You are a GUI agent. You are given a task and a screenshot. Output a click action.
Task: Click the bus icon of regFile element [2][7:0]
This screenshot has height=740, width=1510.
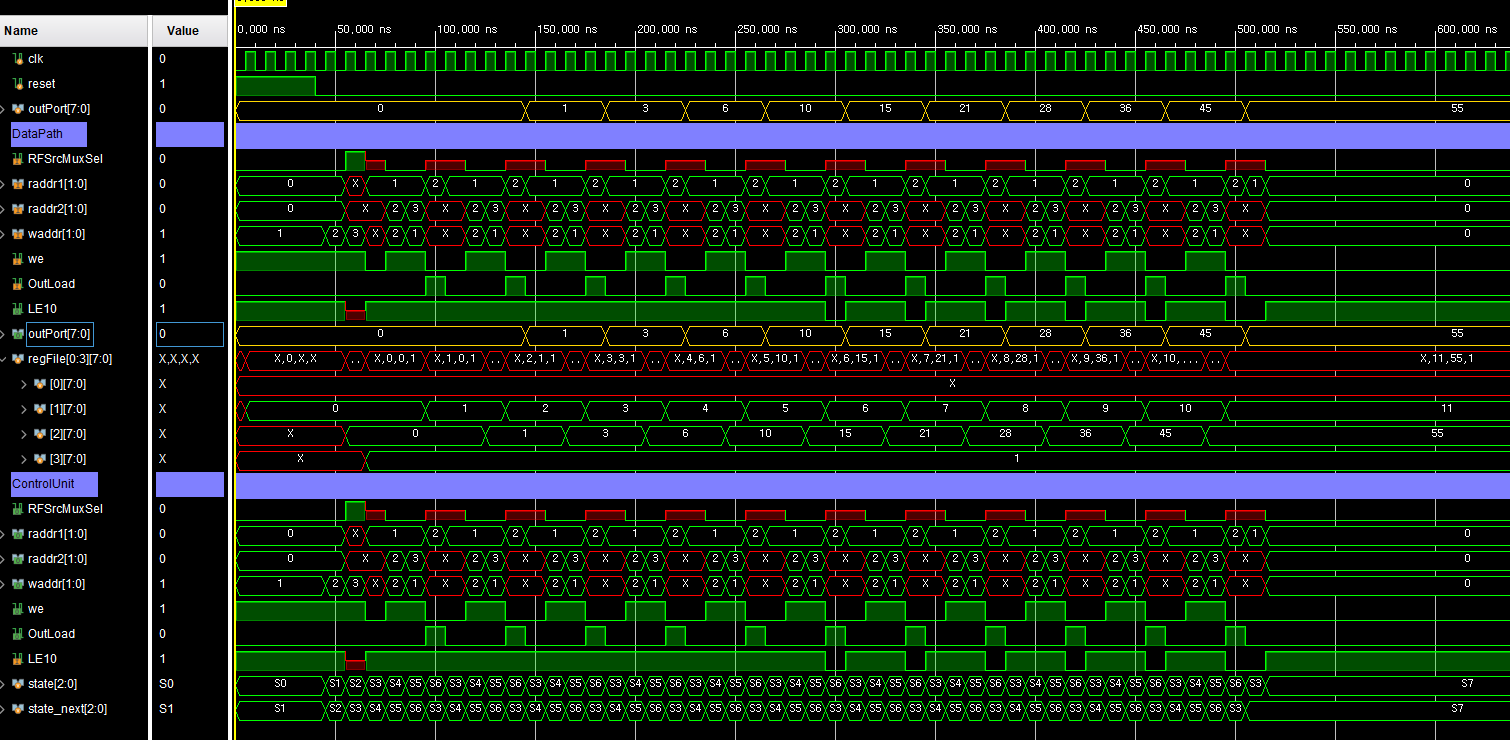pyautogui.click(x=40, y=434)
